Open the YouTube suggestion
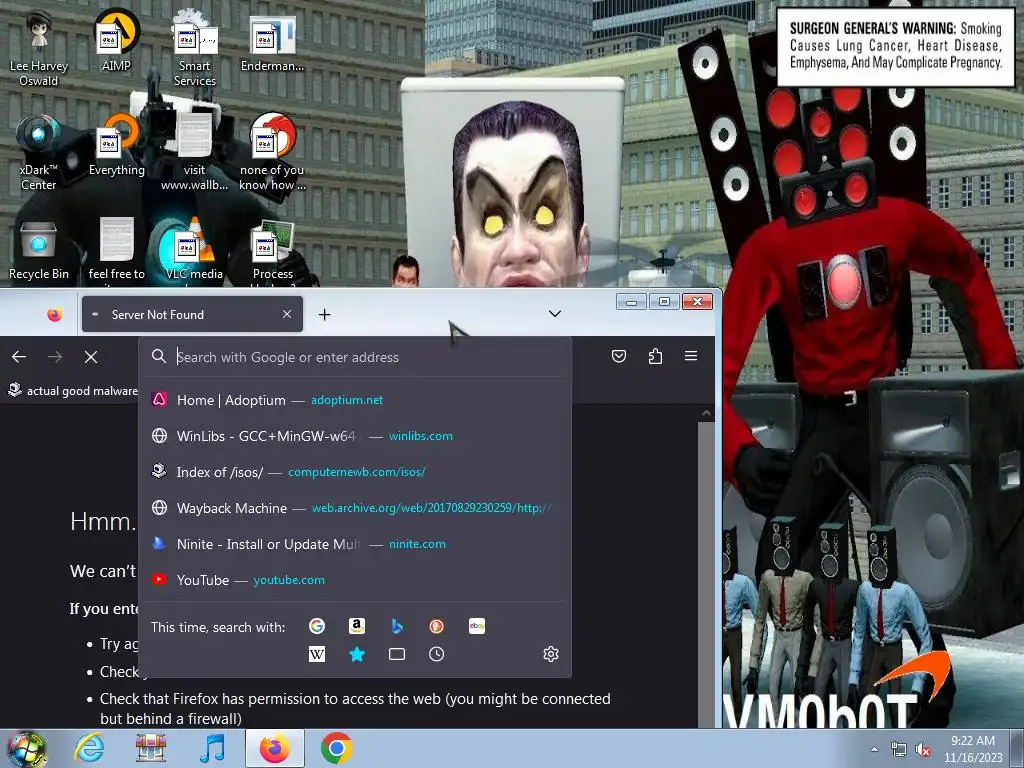Screen dimensions: 1024x768 tap(355, 579)
